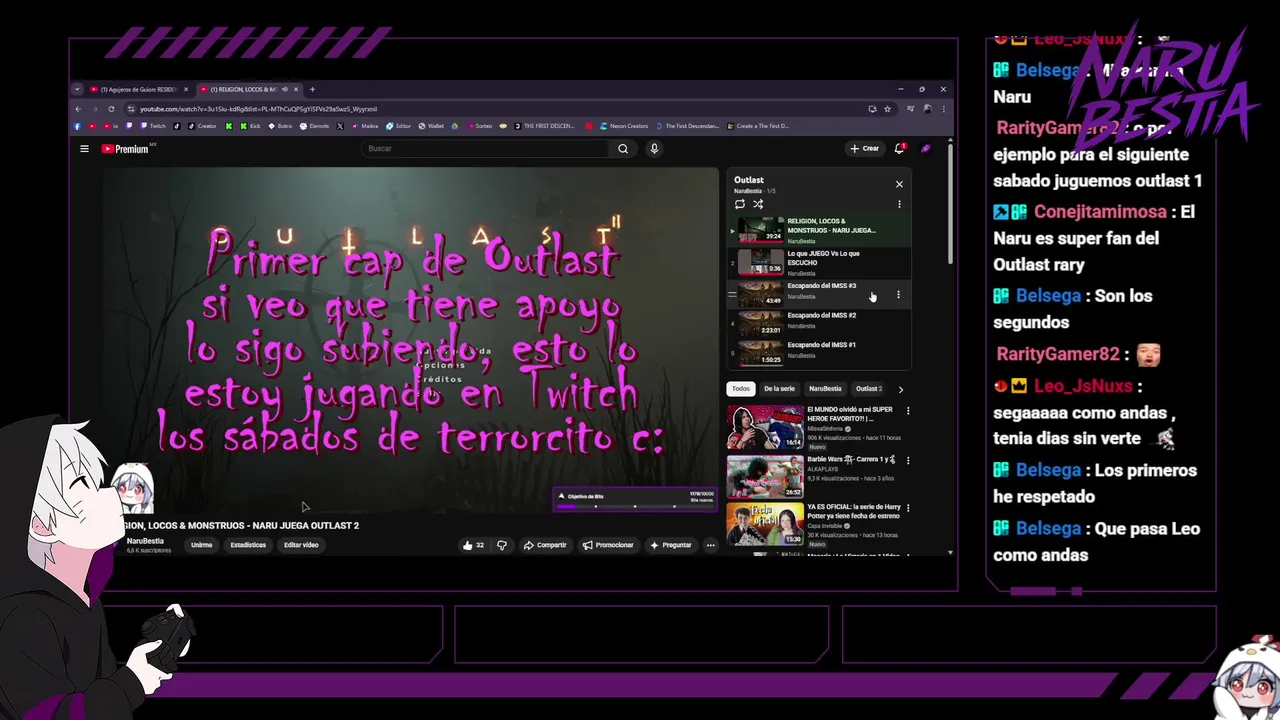Open options for Harry Potter series video

coord(908,510)
